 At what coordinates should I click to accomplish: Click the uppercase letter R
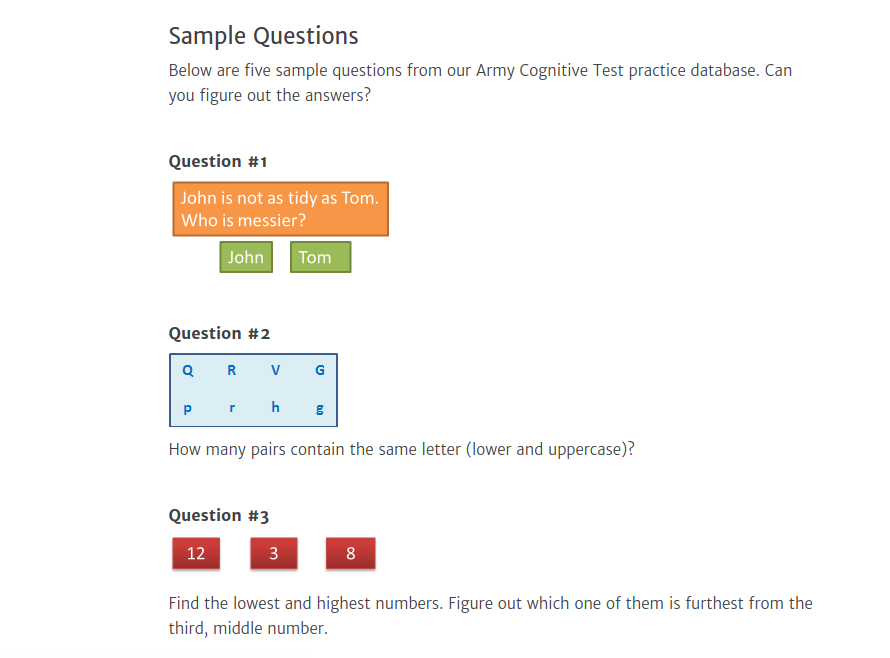coord(232,370)
